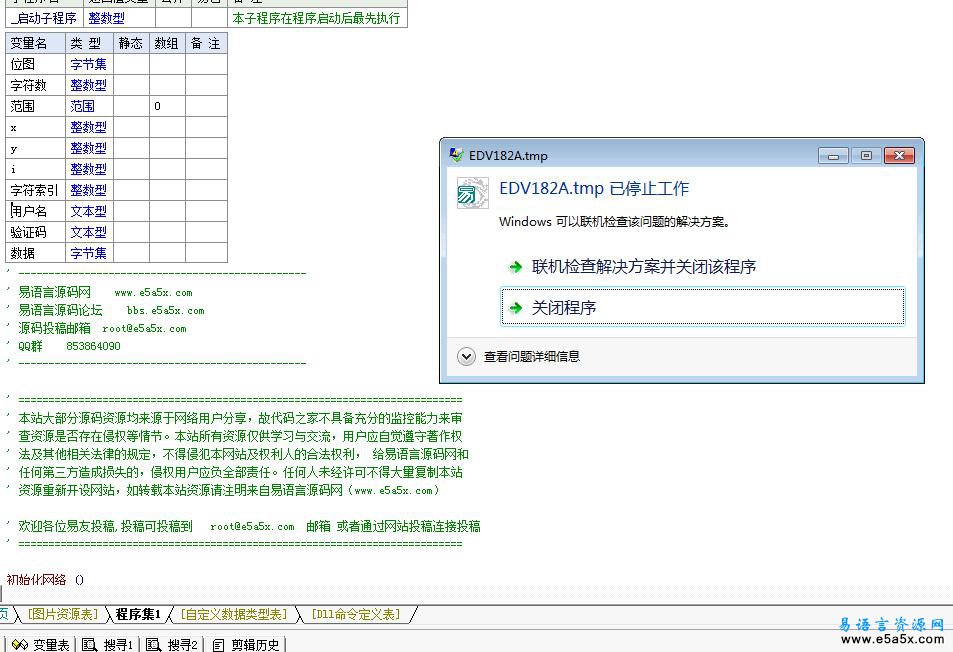Click the EDV182A.tmp title bar icon

[x=455, y=155]
